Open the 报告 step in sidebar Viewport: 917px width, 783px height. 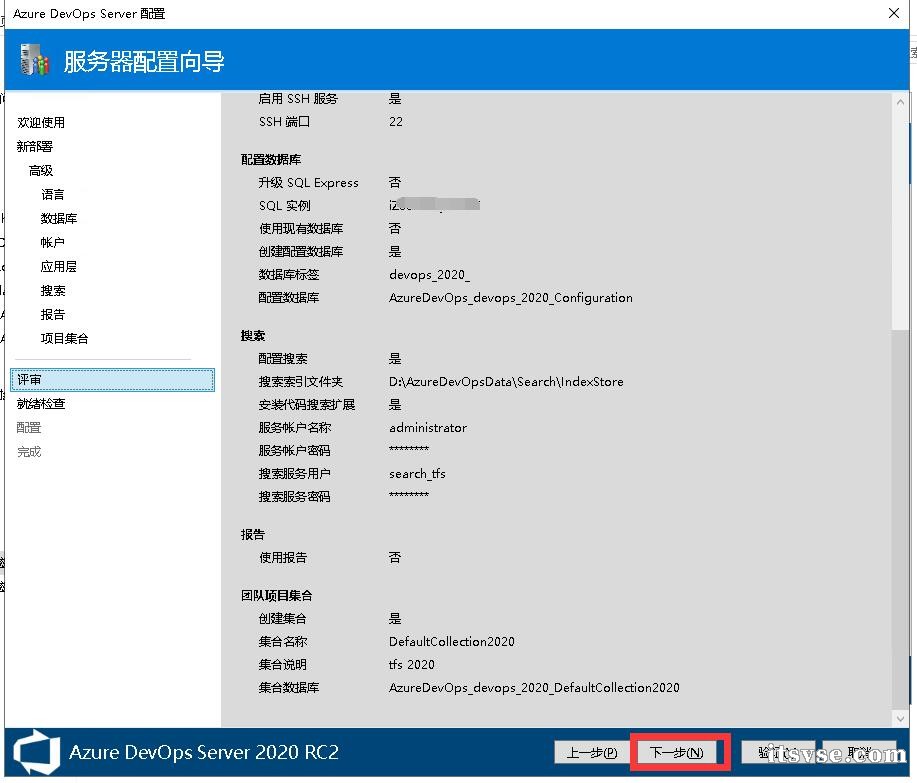tap(53, 315)
